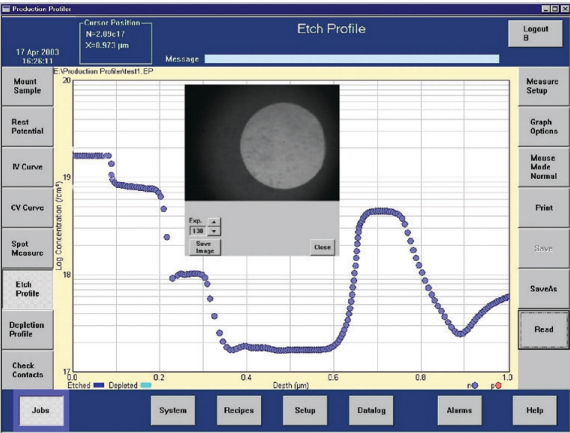Image resolution: width=570 pixels, height=433 pixels.
Task: Open the Recipes section
Action: pyautogui.click(x=239, y=410)
